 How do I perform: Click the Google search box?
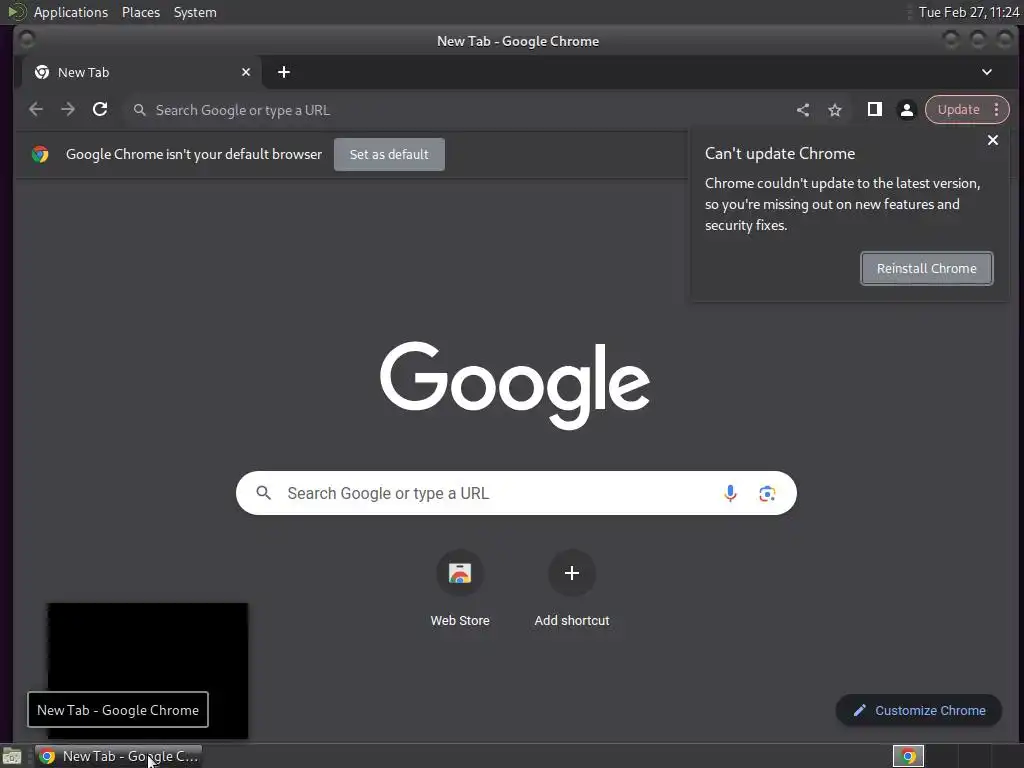(x=516, y=493)
